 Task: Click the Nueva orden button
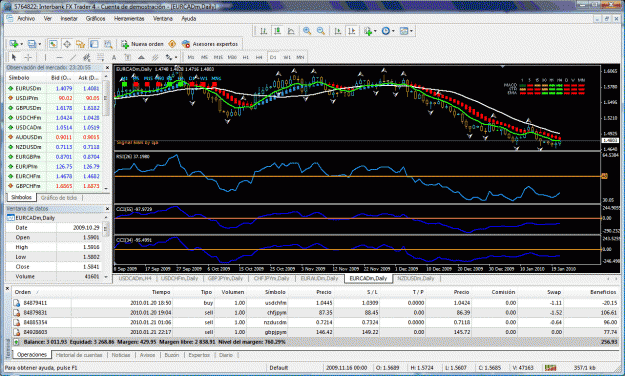(142, 44)
